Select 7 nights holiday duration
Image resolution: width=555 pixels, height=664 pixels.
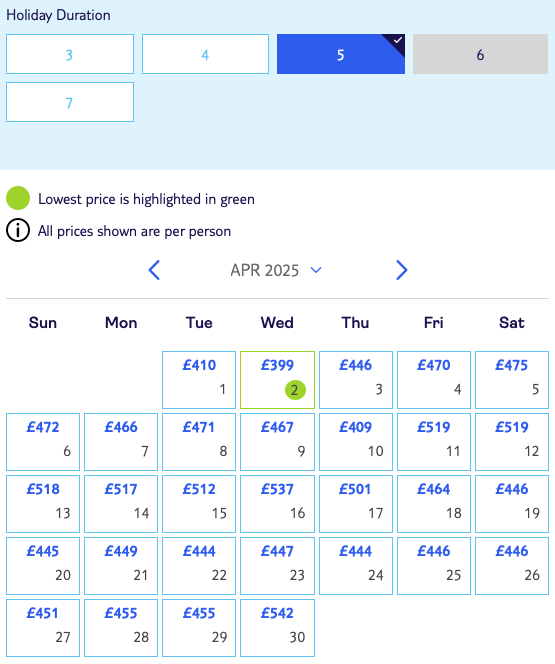(x=70, y=102)
